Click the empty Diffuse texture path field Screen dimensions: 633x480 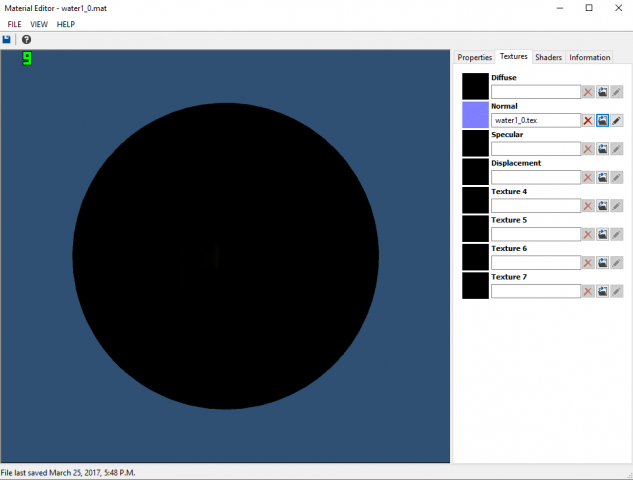pos(536,92)
